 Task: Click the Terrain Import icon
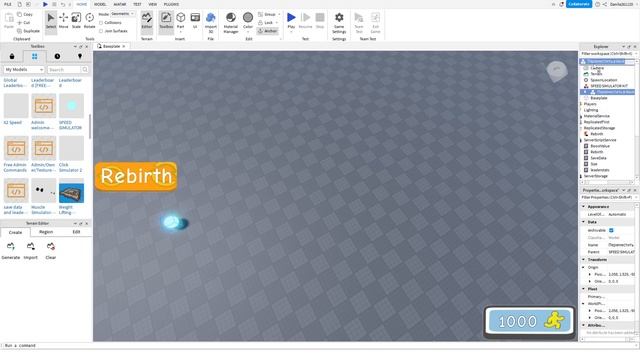(31, 247)
